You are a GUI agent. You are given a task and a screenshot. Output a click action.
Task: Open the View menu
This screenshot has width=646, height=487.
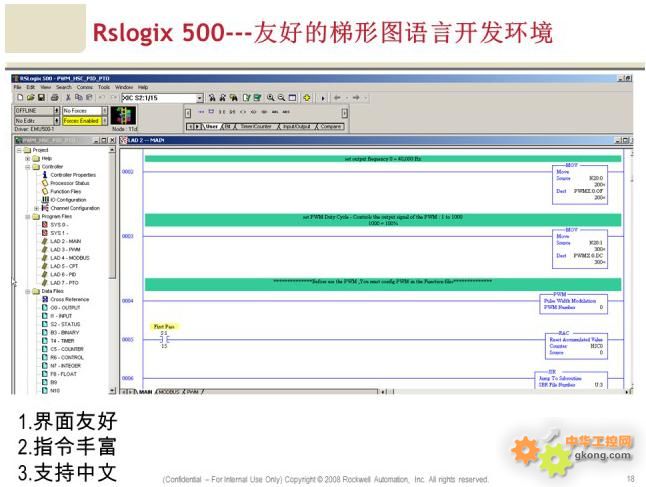(x=45, y=87)
